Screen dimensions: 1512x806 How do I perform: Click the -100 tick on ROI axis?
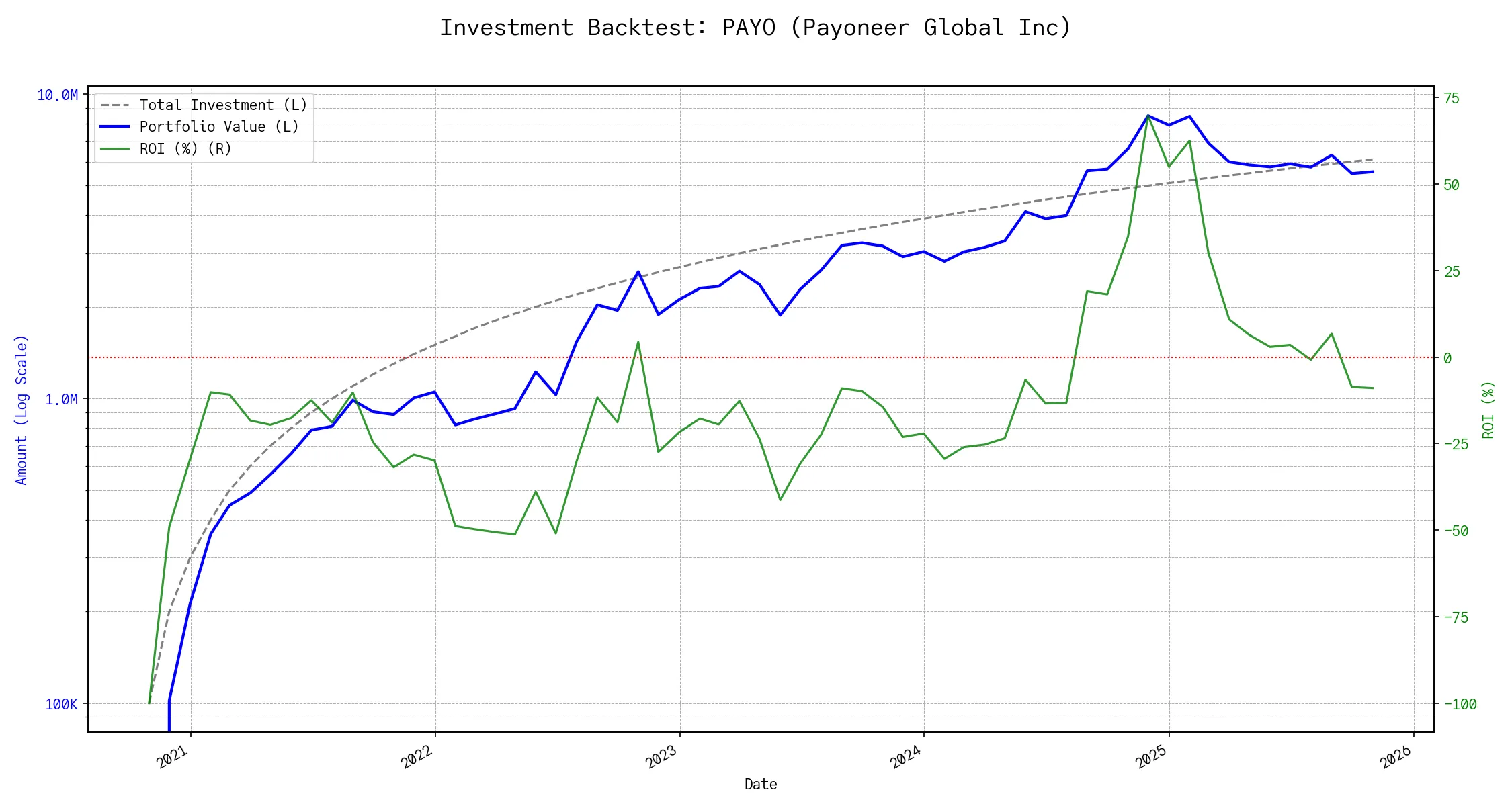coord(1460,704)
